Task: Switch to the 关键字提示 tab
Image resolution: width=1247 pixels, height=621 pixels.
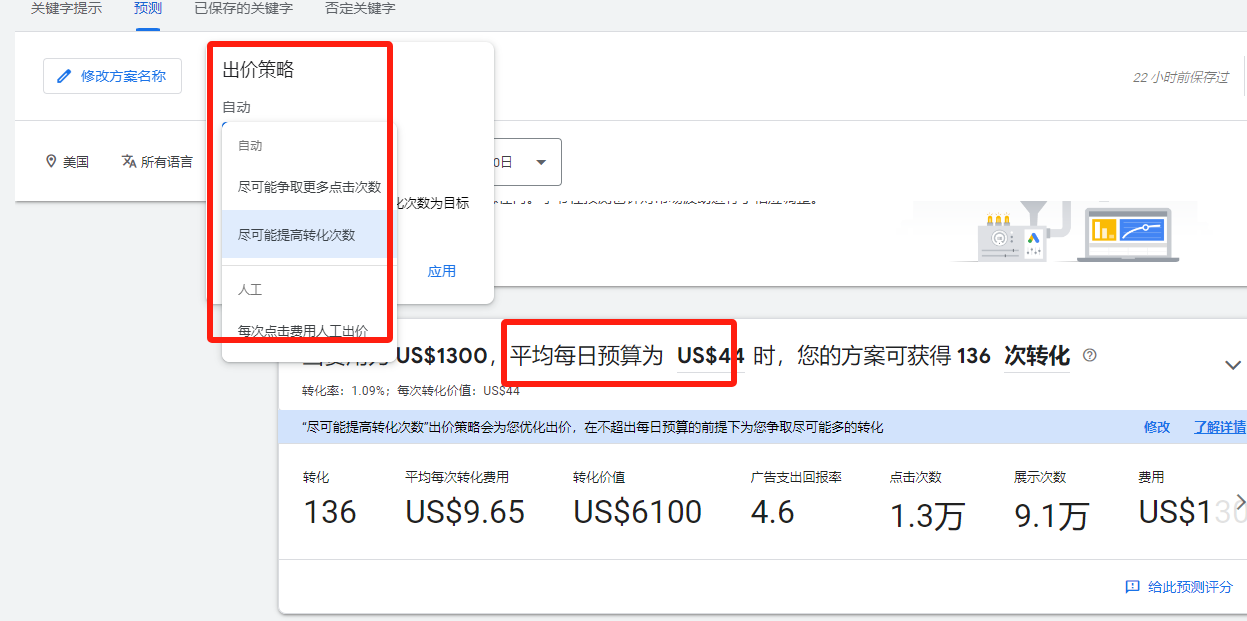Action: [x=66, y=8]
